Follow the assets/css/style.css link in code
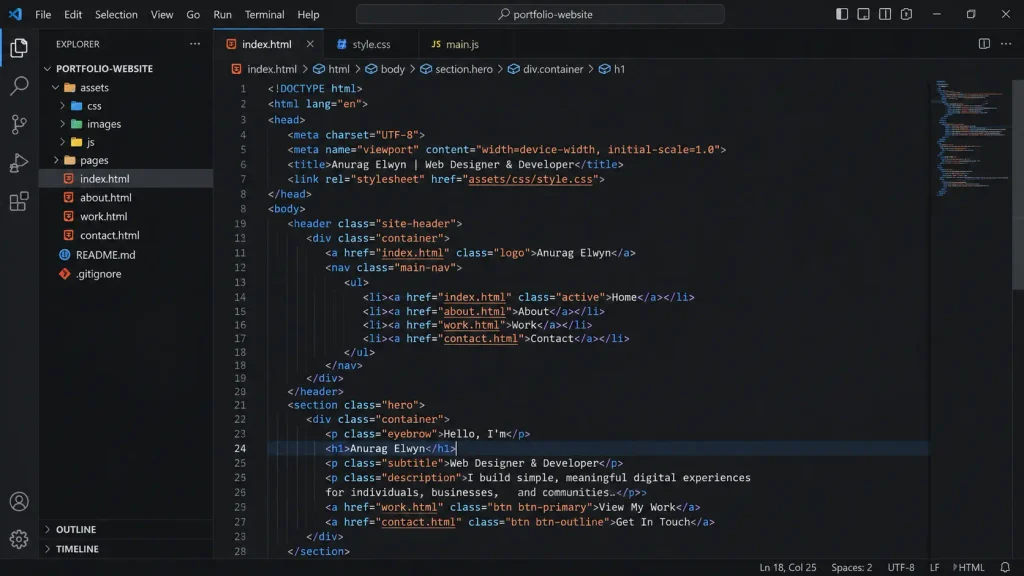Image resolution: width=1024 pixels, height=576 pixels. tap(530, 179)
